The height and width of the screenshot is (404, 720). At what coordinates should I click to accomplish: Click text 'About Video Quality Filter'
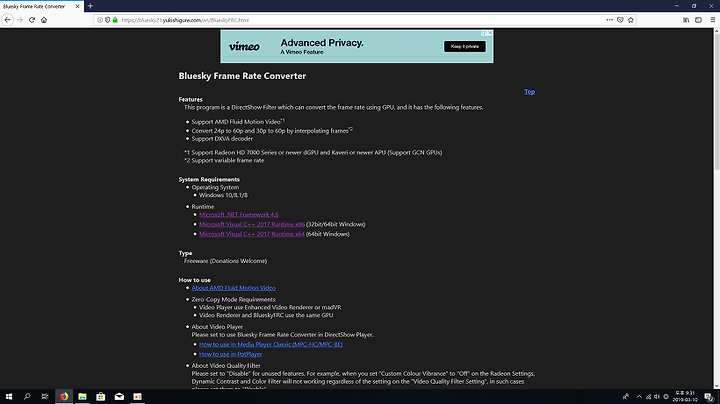tap(226, 366)
